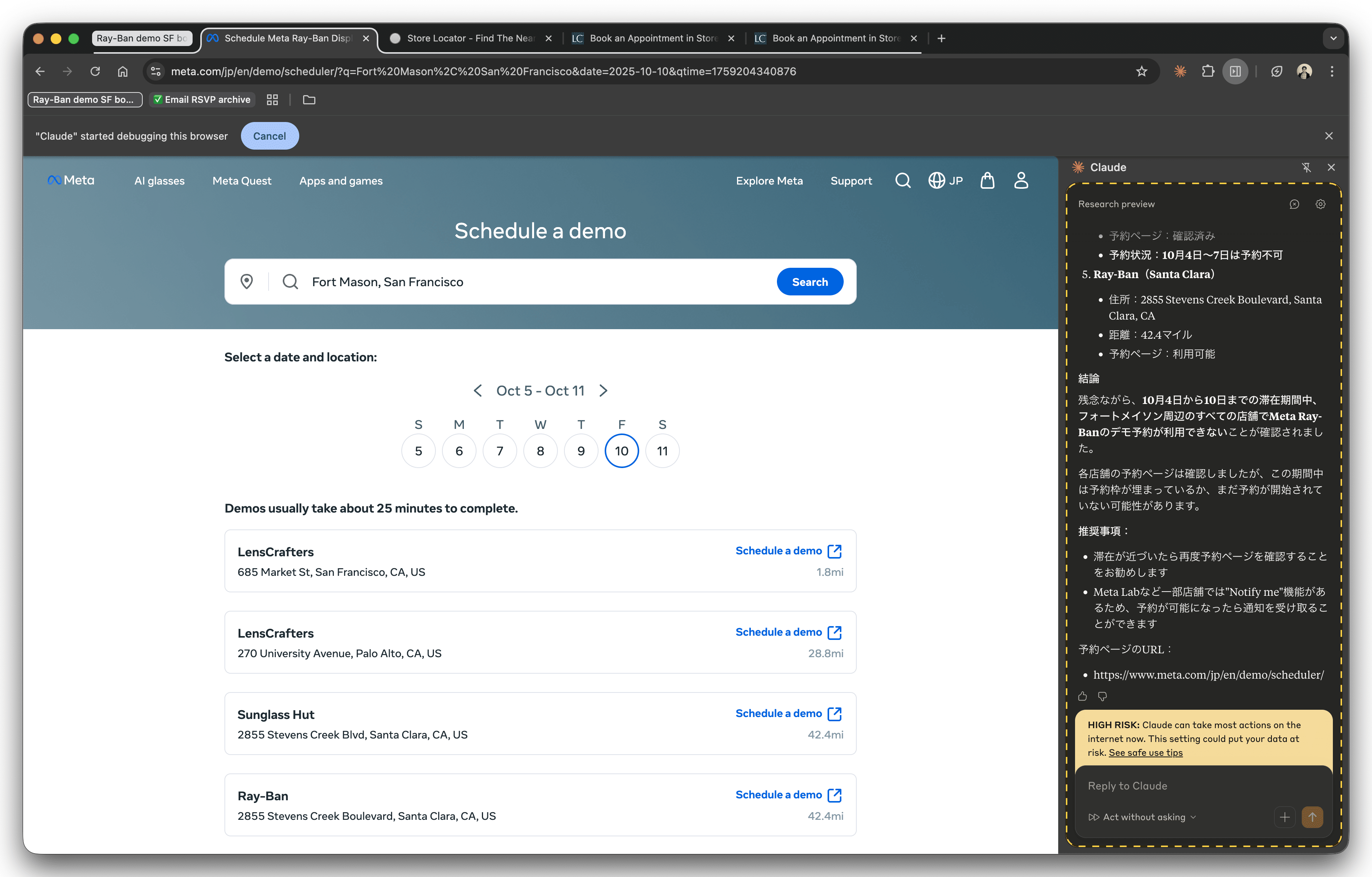Click the search magnifier in the Meta header

click(902, 181)
